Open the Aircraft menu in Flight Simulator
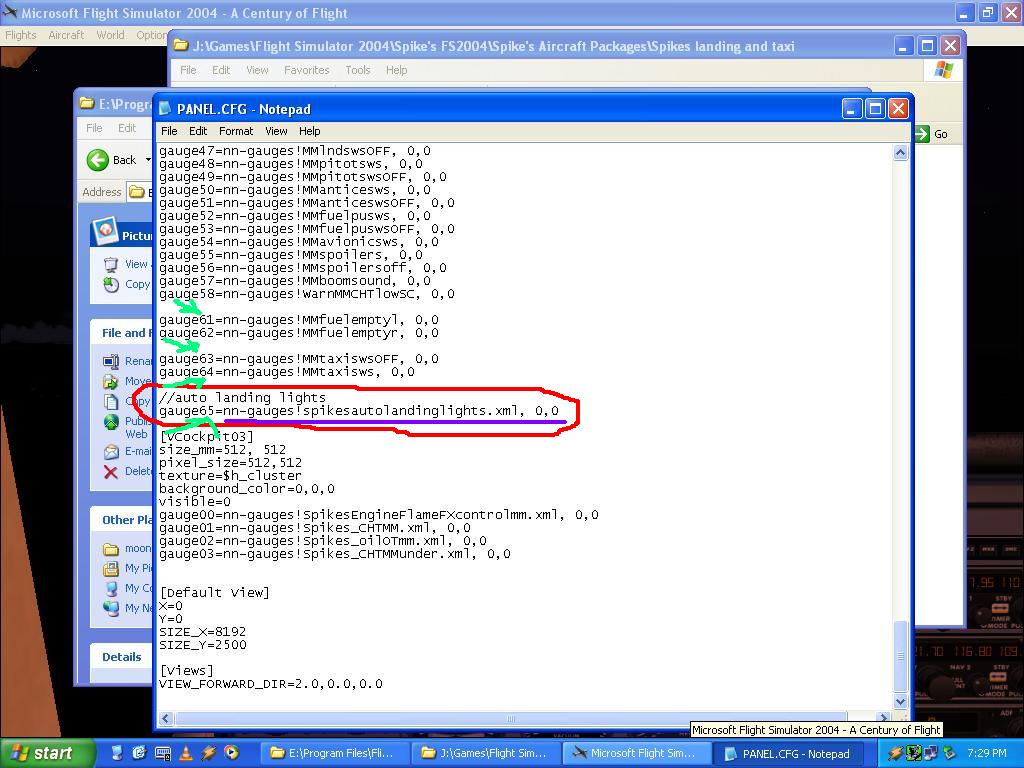This screenshot has height=768, width=1024. click(x=66, y=35)
